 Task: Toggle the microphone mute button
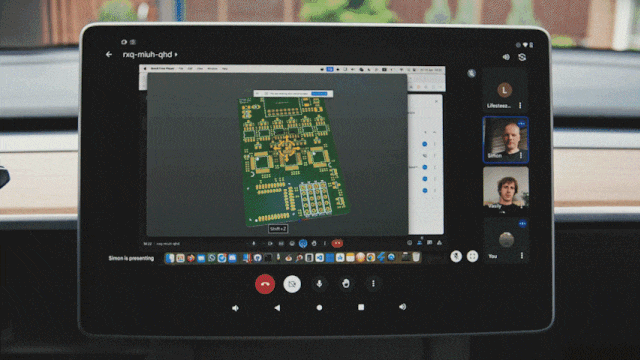(x=319, y=284)
